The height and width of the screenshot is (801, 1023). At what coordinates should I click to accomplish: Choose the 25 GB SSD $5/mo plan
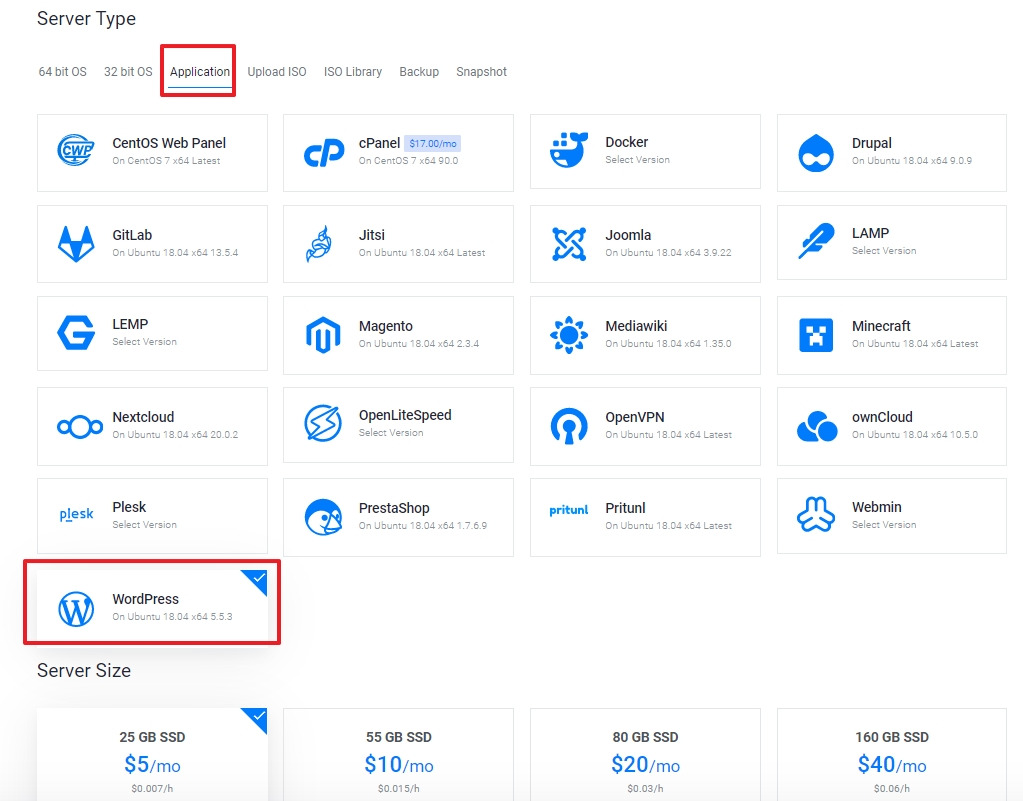pos(152,754)
